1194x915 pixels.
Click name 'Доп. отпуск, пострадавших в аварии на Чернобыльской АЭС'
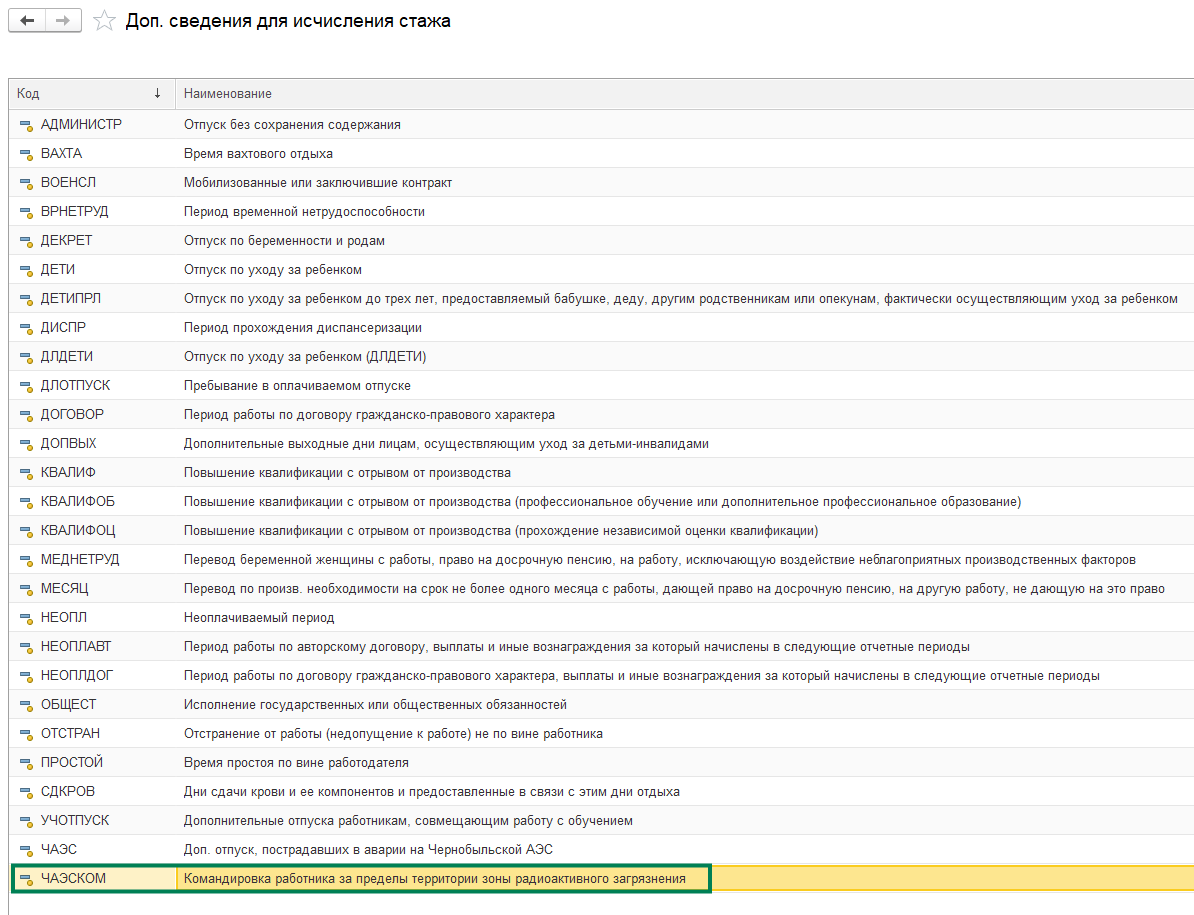(x=369, y=849)
